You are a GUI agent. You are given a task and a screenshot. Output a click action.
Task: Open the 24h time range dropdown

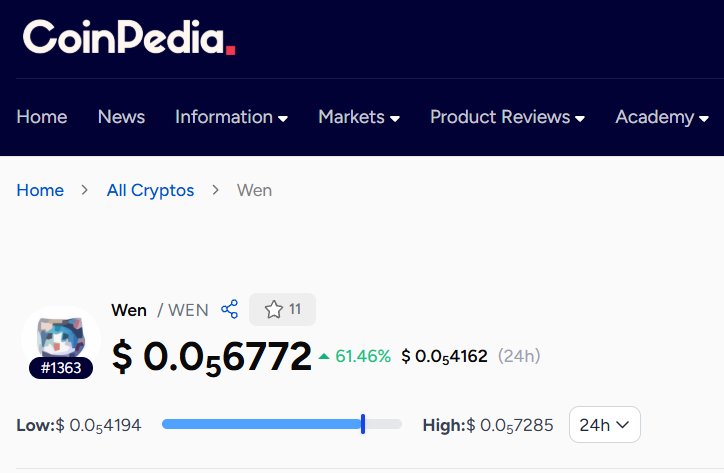click(605, 424)
